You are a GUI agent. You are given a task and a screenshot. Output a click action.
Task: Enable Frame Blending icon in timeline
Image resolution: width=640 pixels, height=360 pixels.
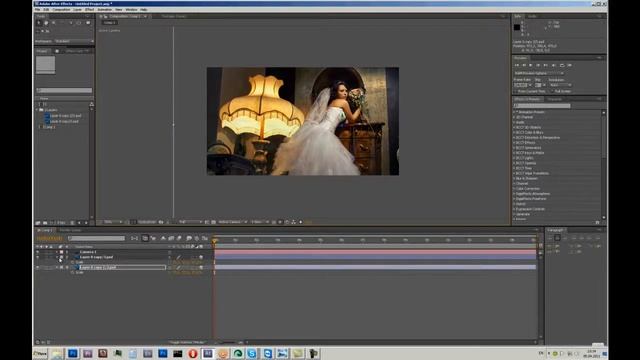click(171, 238)
